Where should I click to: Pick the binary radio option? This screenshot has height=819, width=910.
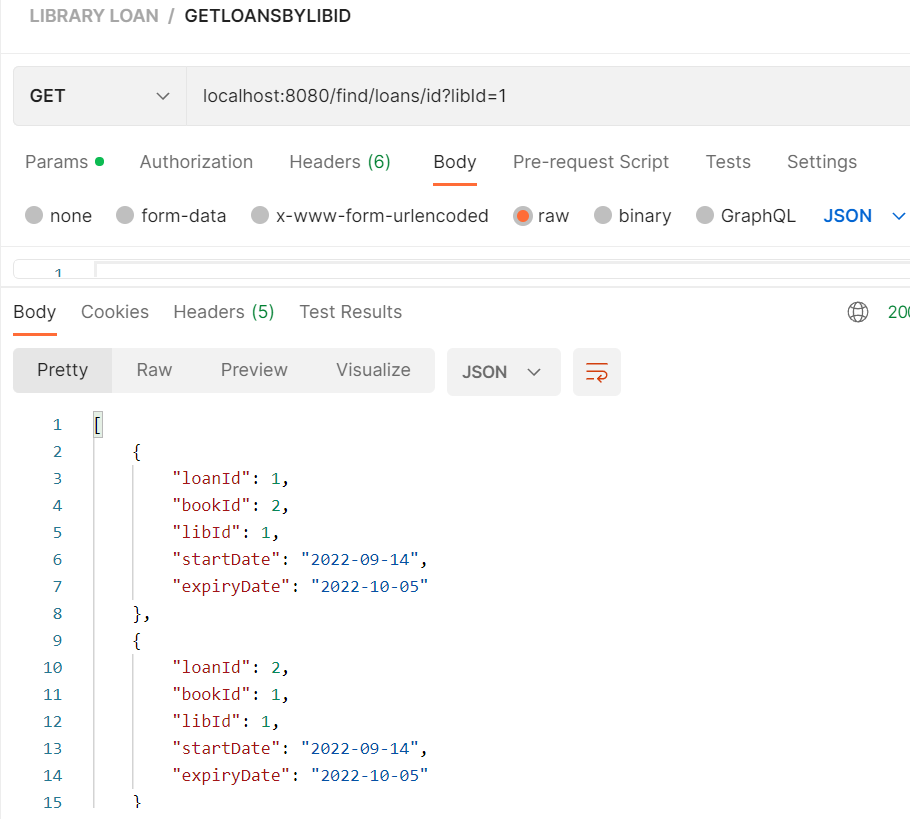click(x=603, y=215)
